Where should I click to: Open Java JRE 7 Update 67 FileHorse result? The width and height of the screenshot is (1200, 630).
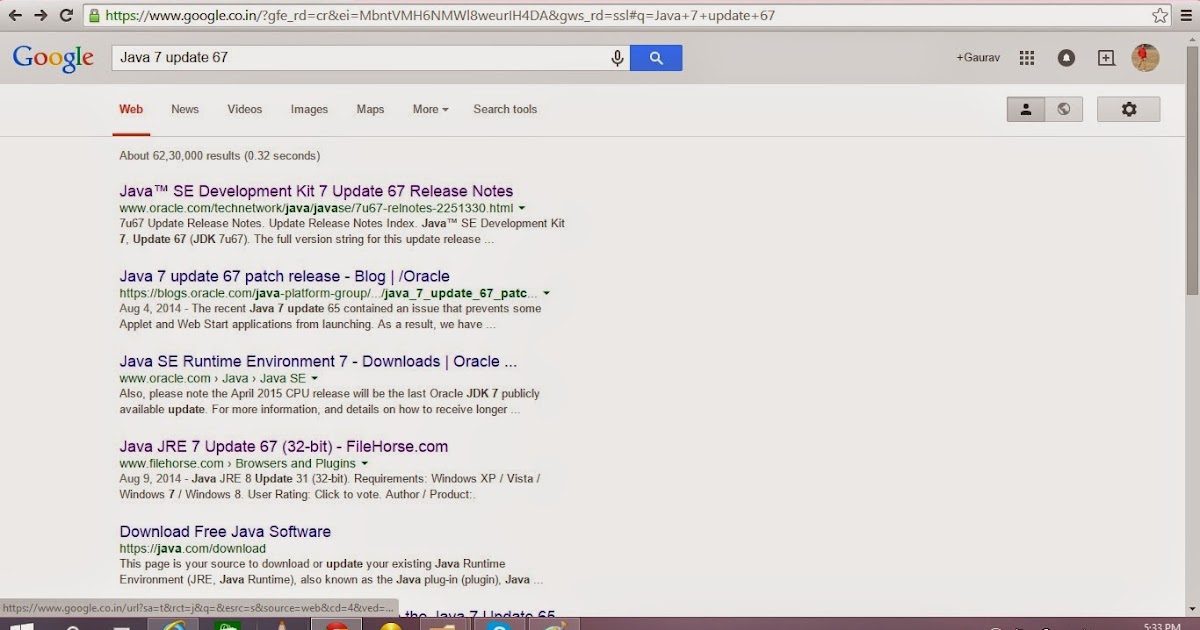[x=283, y=446]
